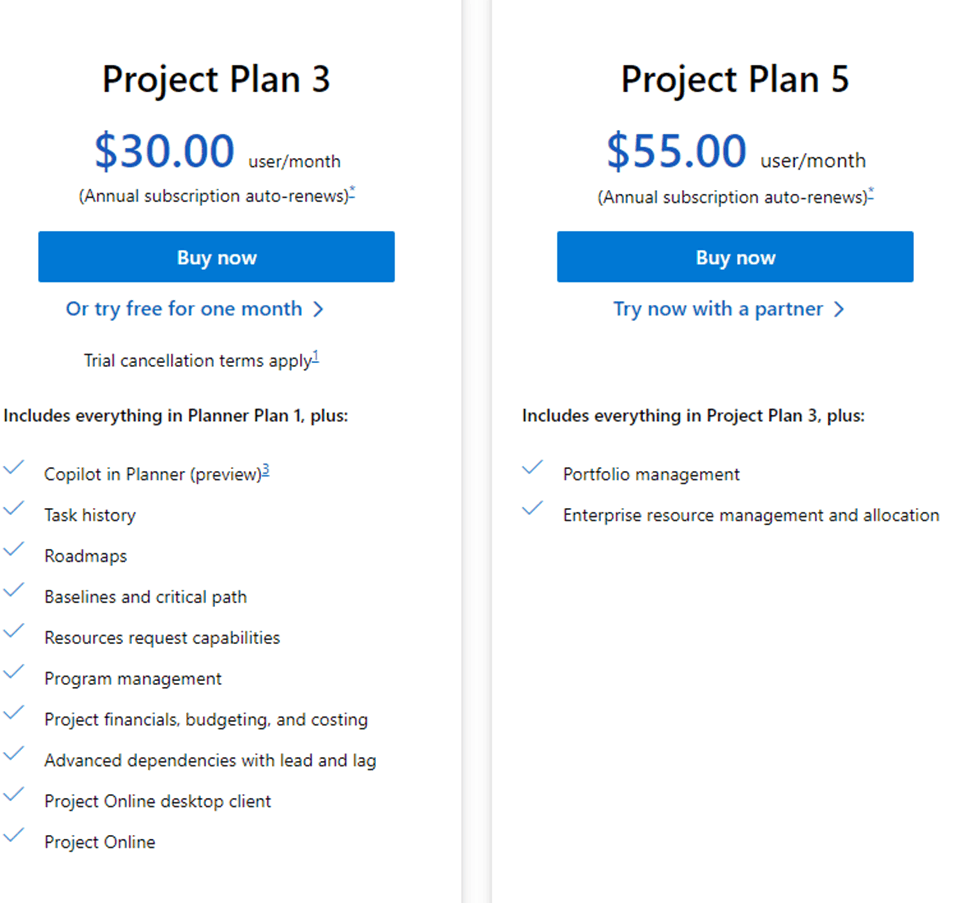Screen dimensions: 975x903
Task: Select the checkmark beside Copilot in Planner
Action: point(15,466)
